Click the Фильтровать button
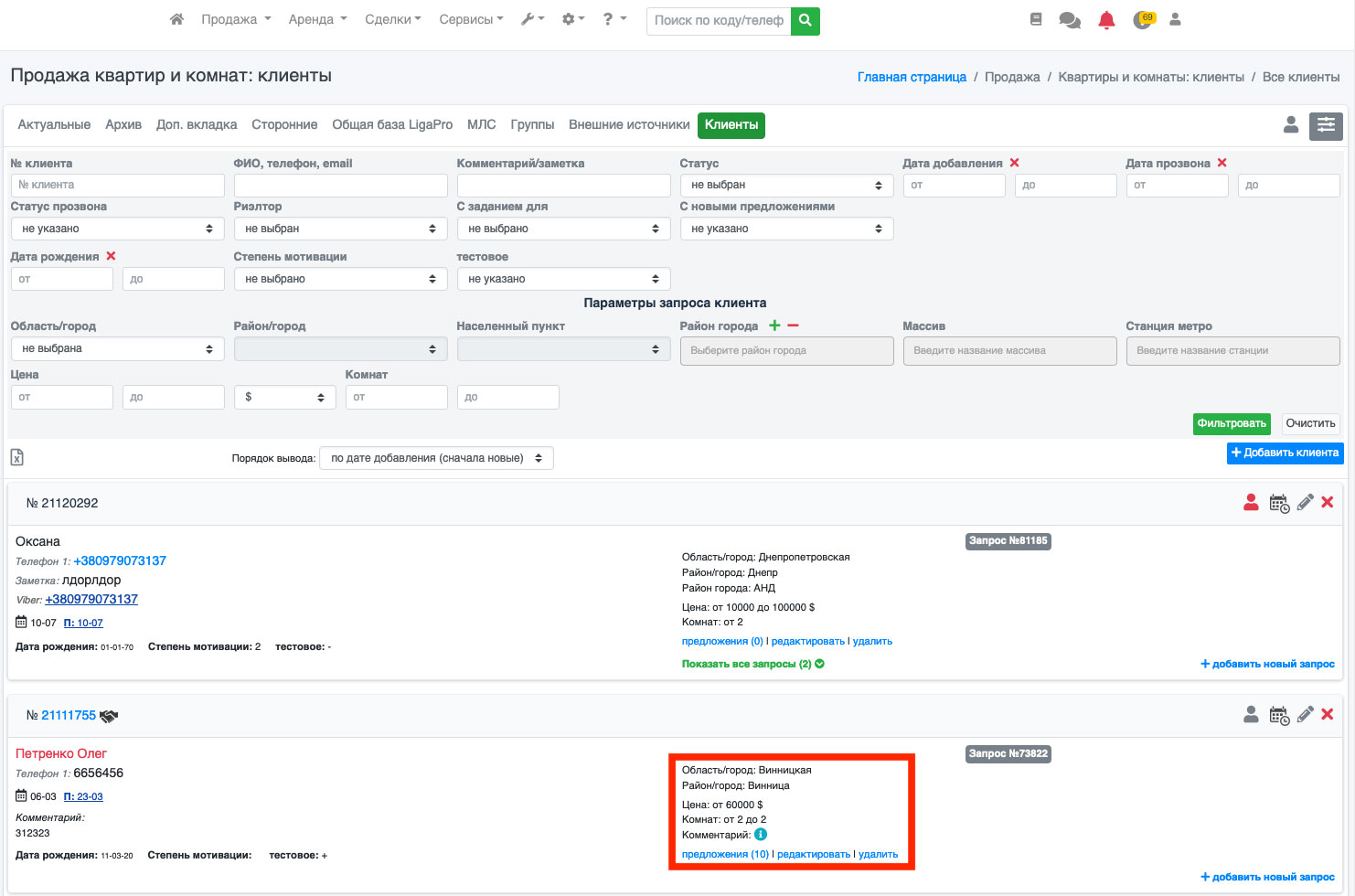The height and width of the screenshot is (896, 1355). tap(1231, 423)
